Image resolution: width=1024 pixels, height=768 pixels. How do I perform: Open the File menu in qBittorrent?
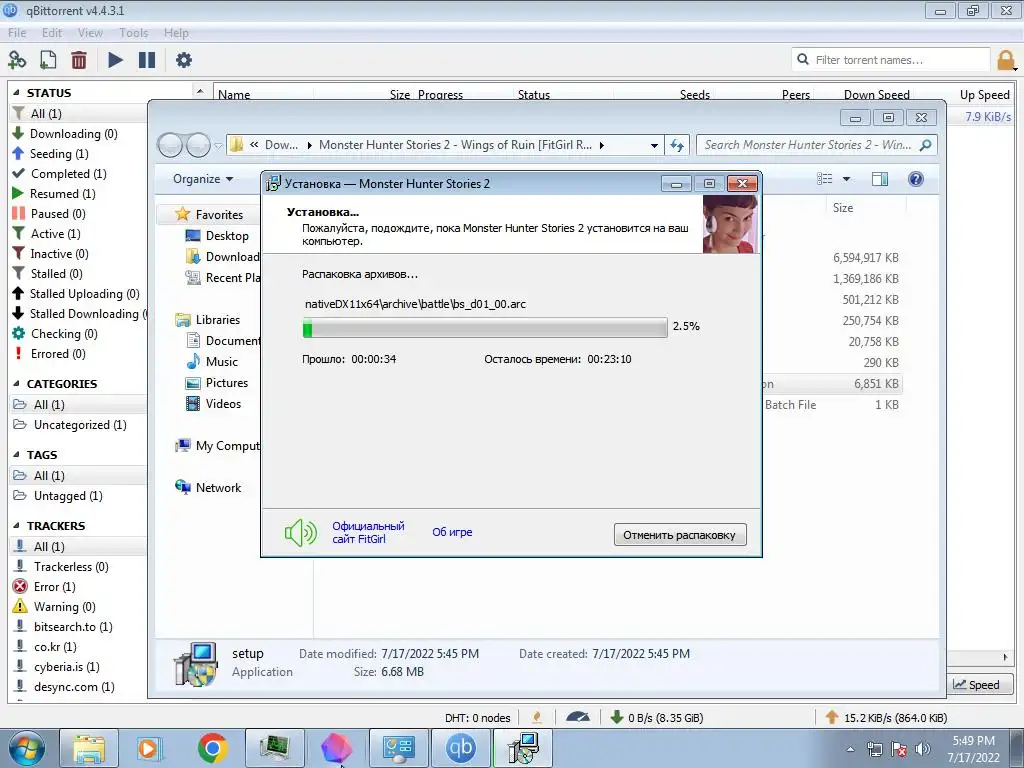click(x=17, y=33)
